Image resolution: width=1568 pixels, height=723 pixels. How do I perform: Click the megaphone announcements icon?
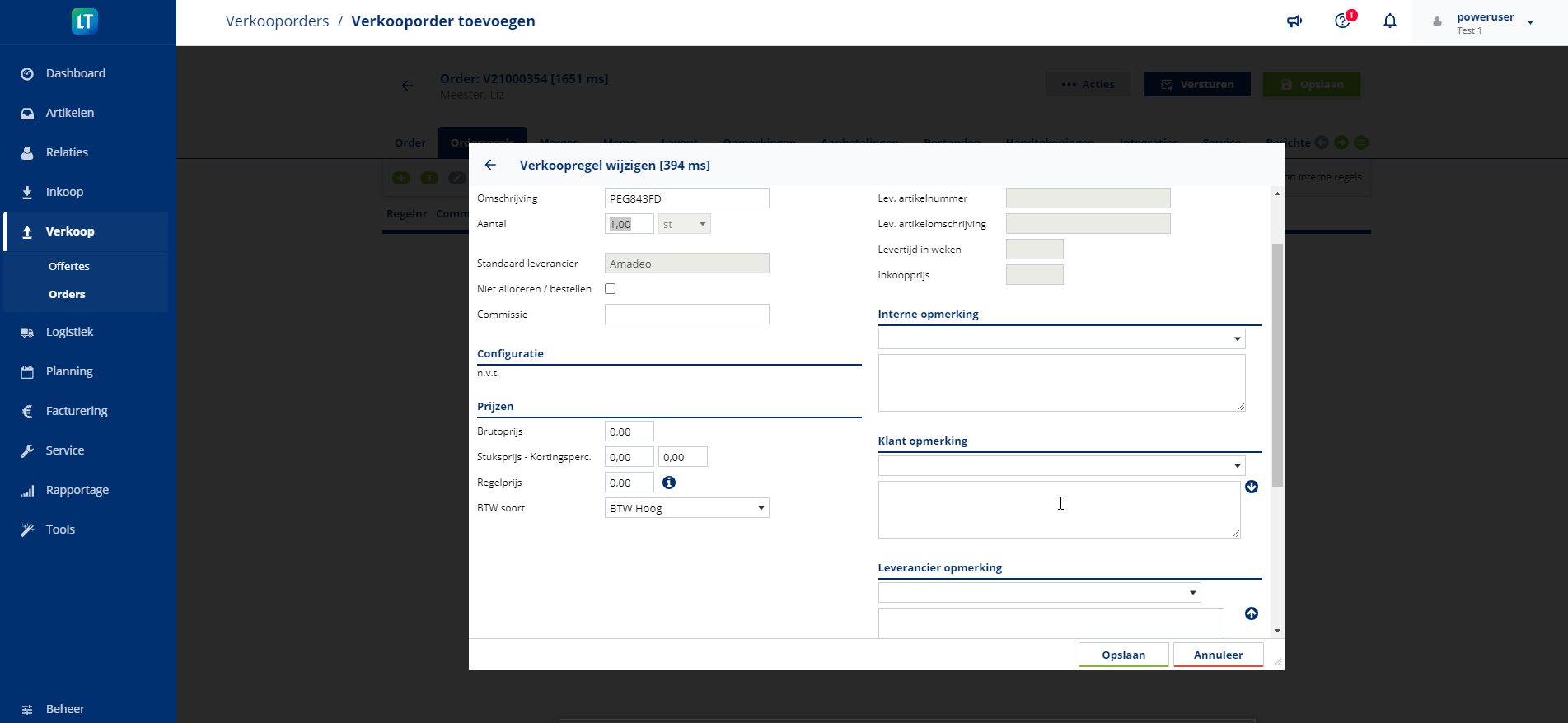tap(1294, 21)
